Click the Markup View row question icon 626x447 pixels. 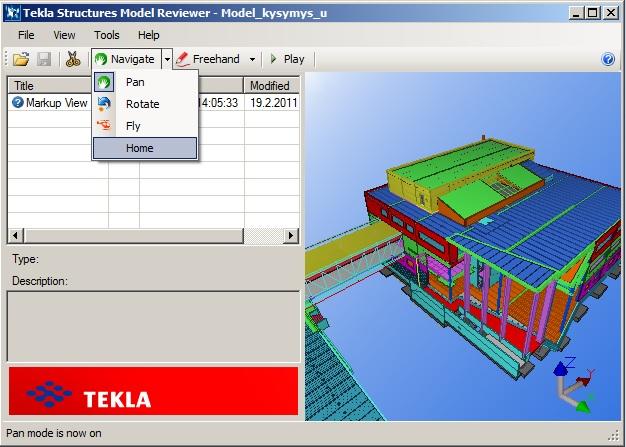[18, 102]
